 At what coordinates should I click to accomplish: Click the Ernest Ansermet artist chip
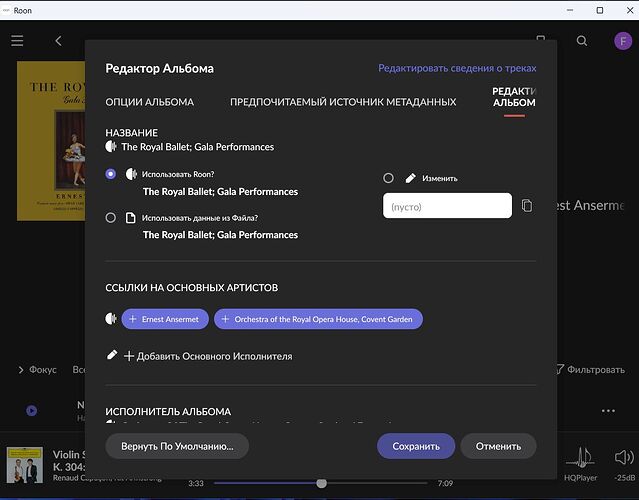(x=165, y=319)
